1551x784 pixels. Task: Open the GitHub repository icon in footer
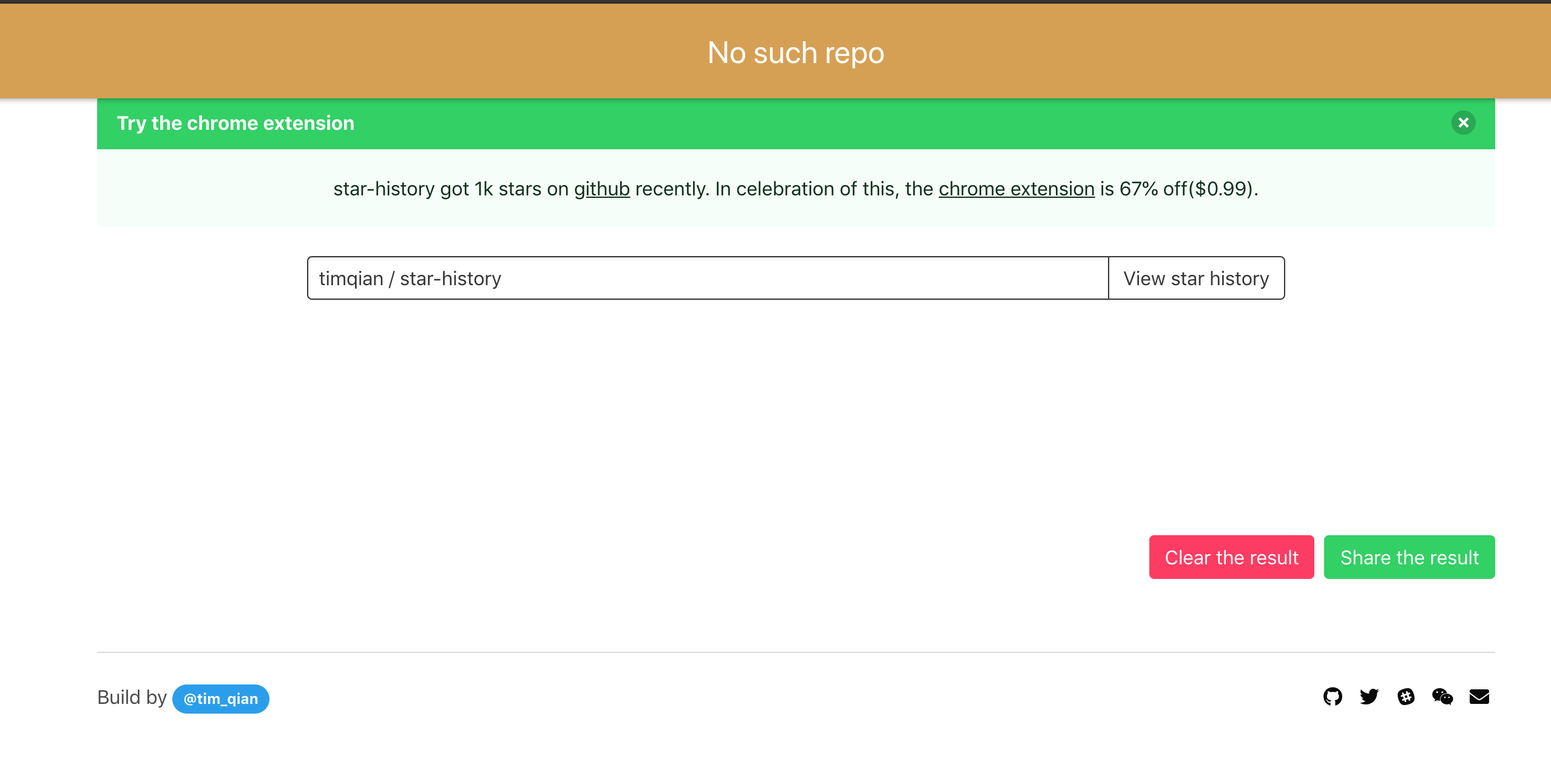pos(1333,697)
